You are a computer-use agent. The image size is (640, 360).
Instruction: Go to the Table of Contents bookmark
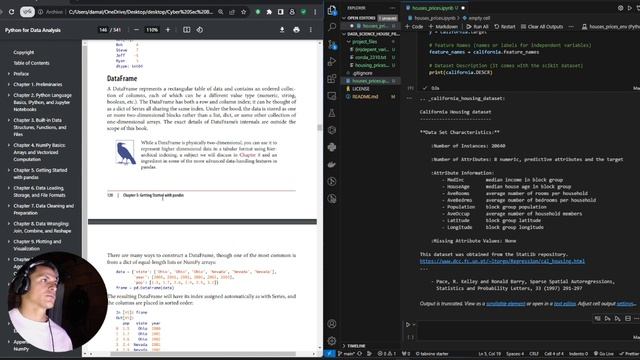[31, 63]
